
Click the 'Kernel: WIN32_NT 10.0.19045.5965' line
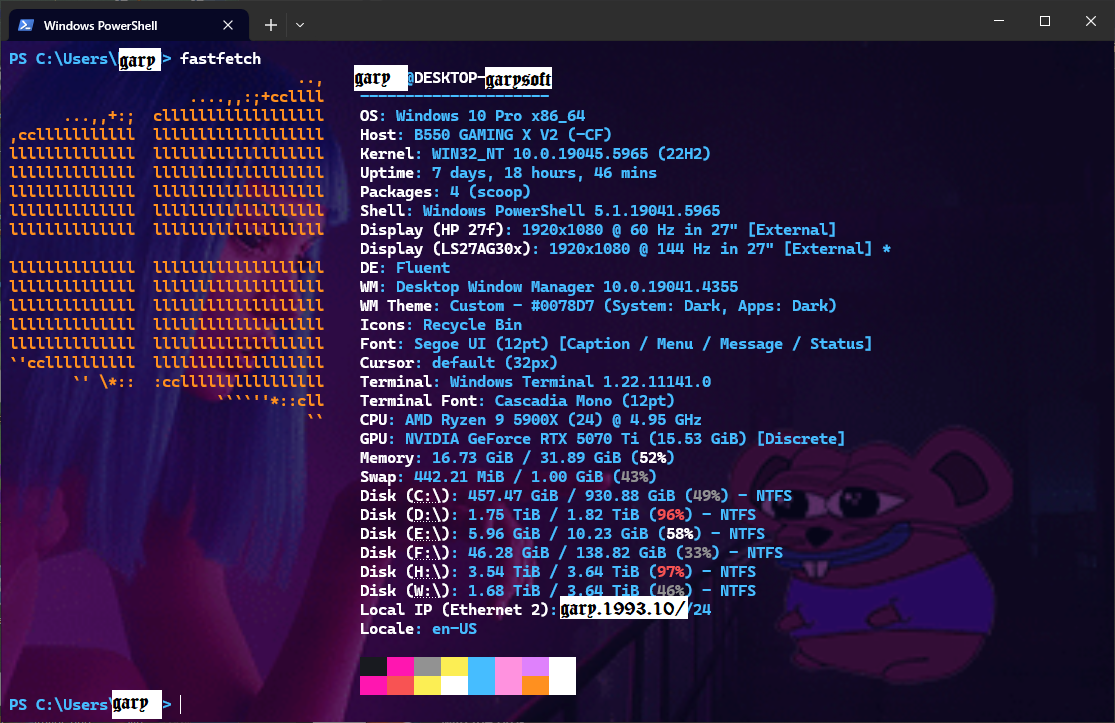535,154
